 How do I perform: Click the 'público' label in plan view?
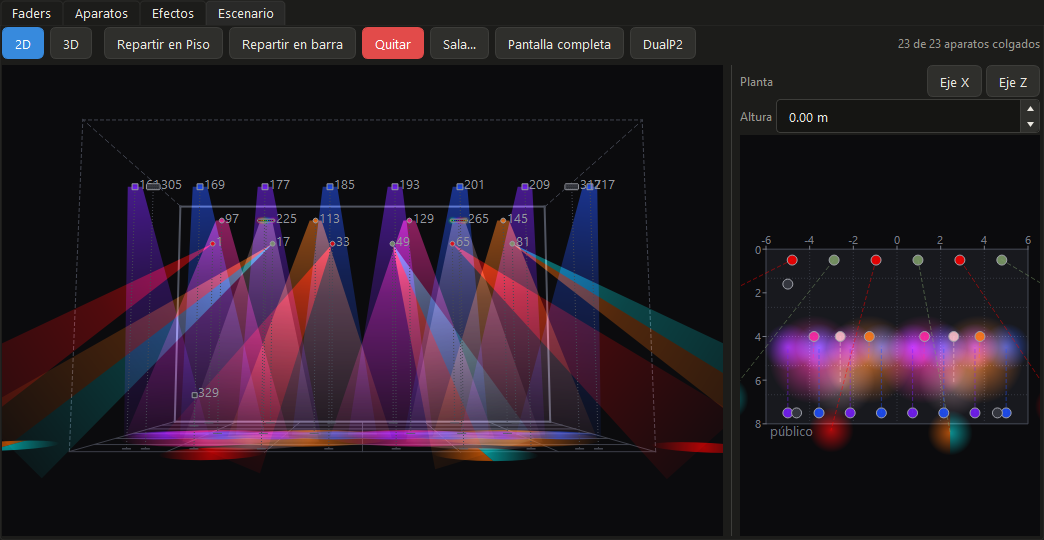pos(791,432)
